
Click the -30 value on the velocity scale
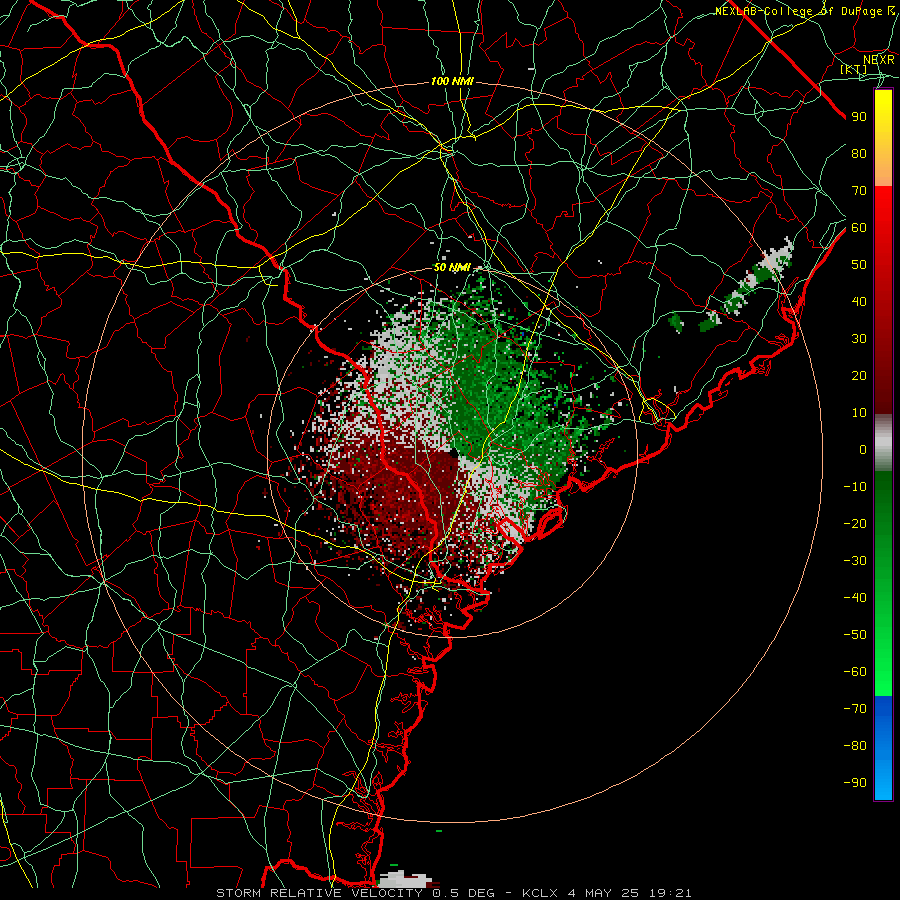tap(855, 561)
